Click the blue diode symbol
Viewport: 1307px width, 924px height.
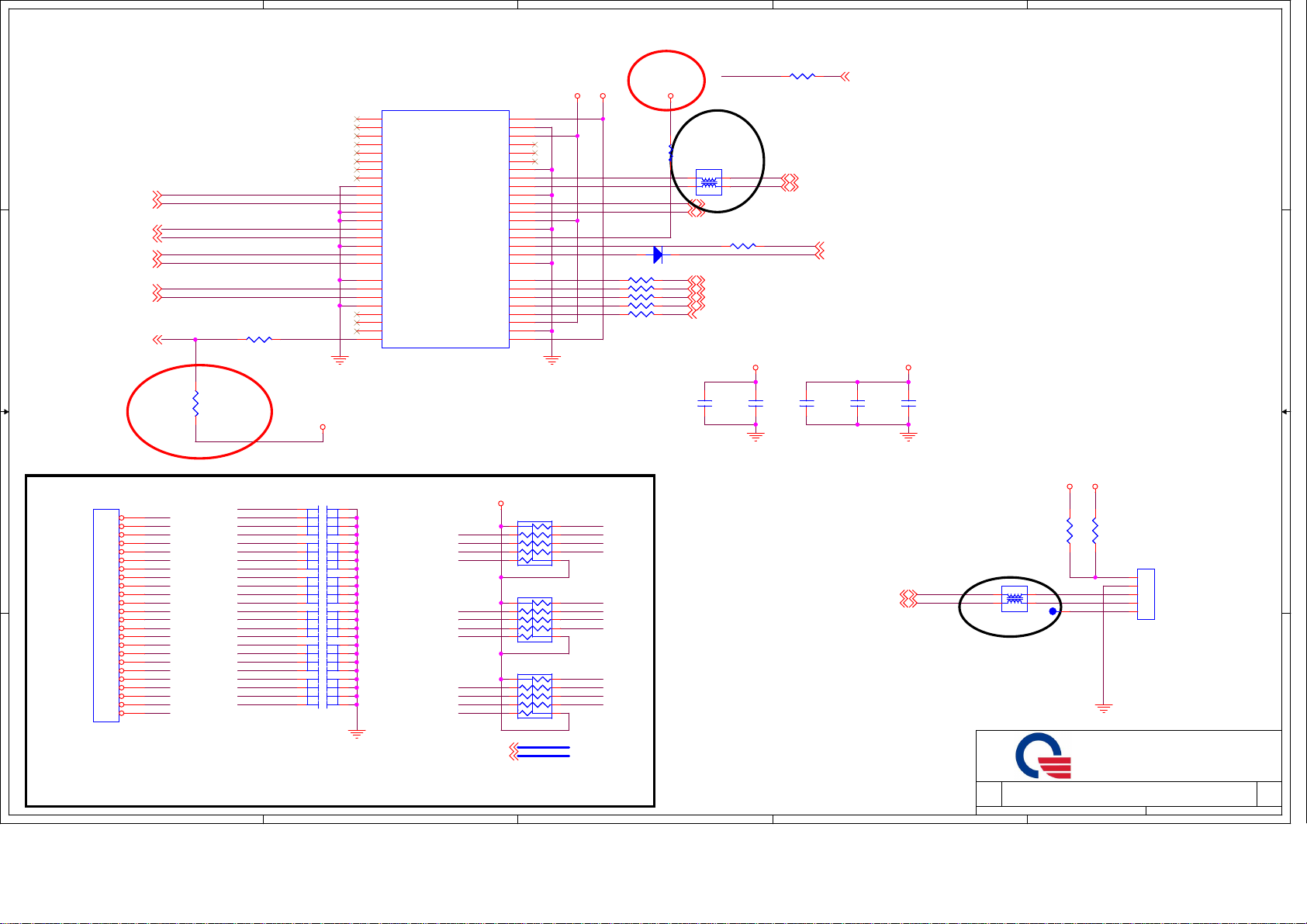tap(658, 254)
